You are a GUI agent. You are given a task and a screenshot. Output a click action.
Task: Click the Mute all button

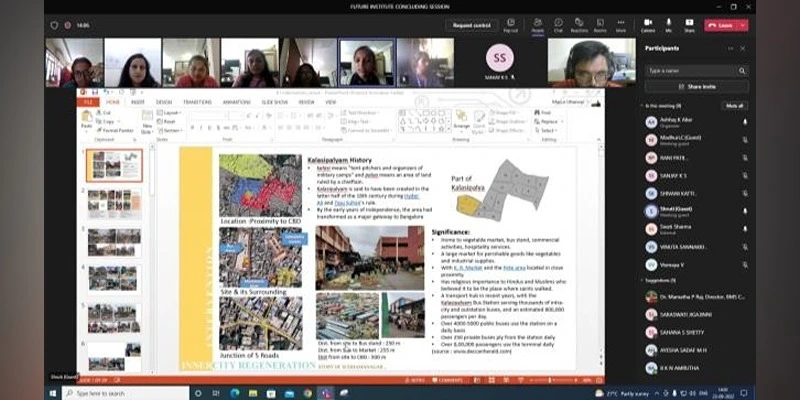tap(735, 106)
